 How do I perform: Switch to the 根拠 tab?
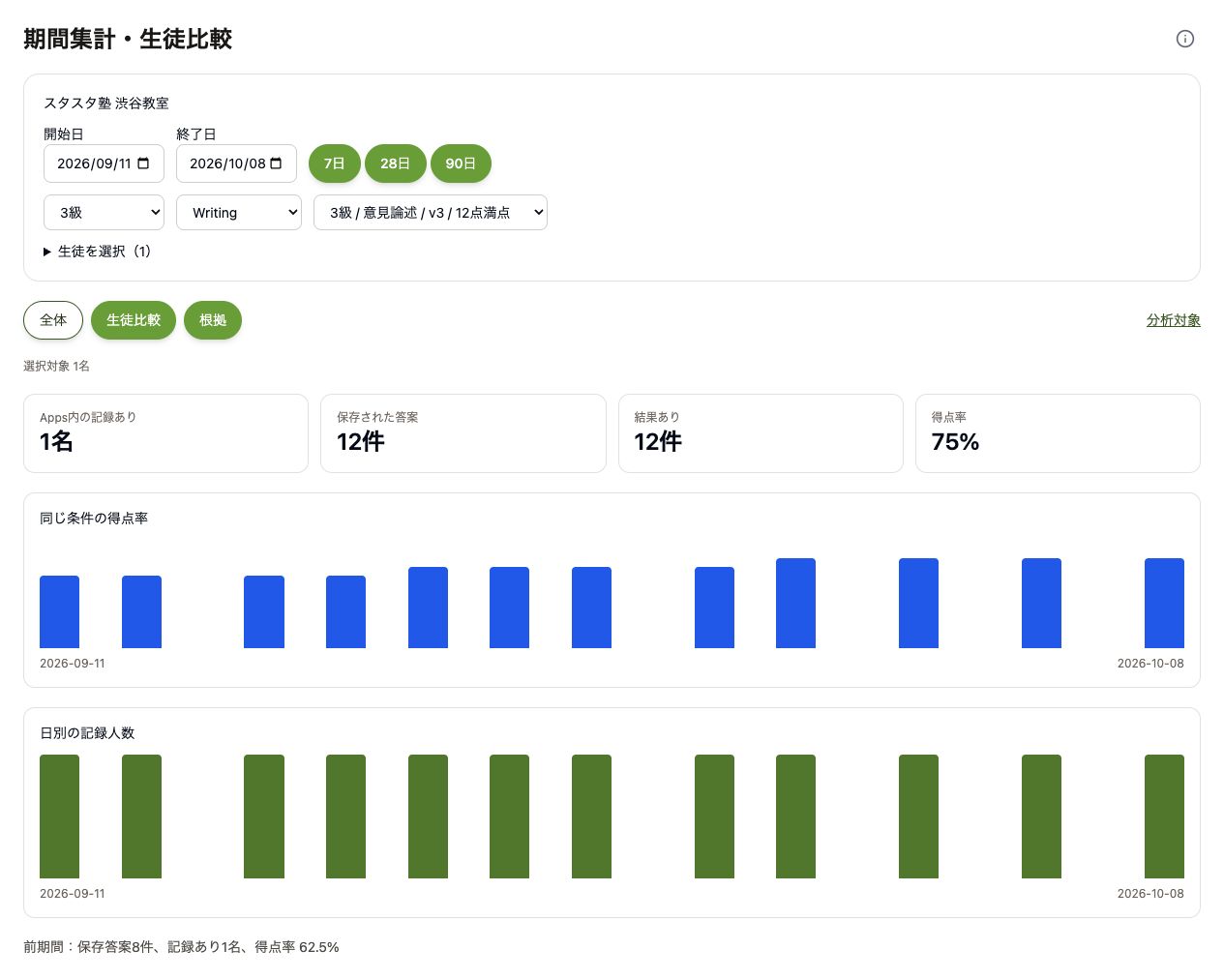point(213,320)
